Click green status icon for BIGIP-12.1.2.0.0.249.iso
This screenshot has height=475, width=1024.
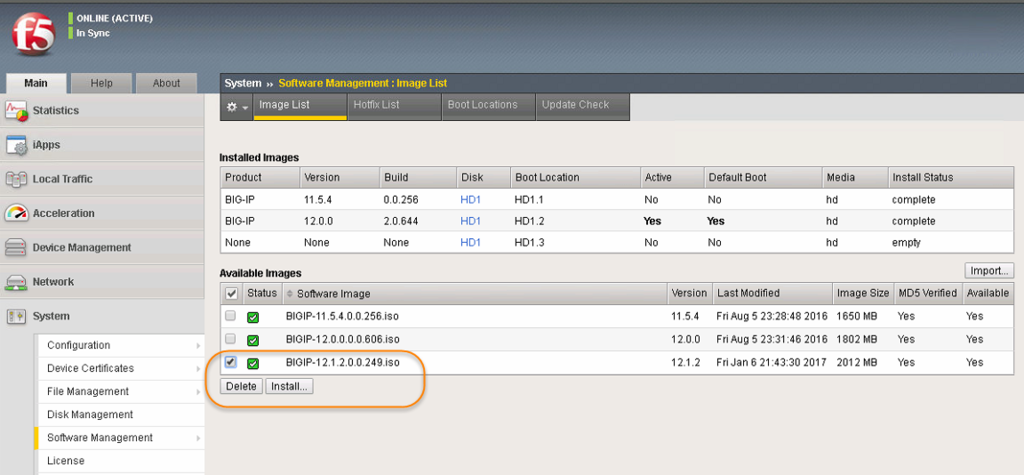point(253,363)
